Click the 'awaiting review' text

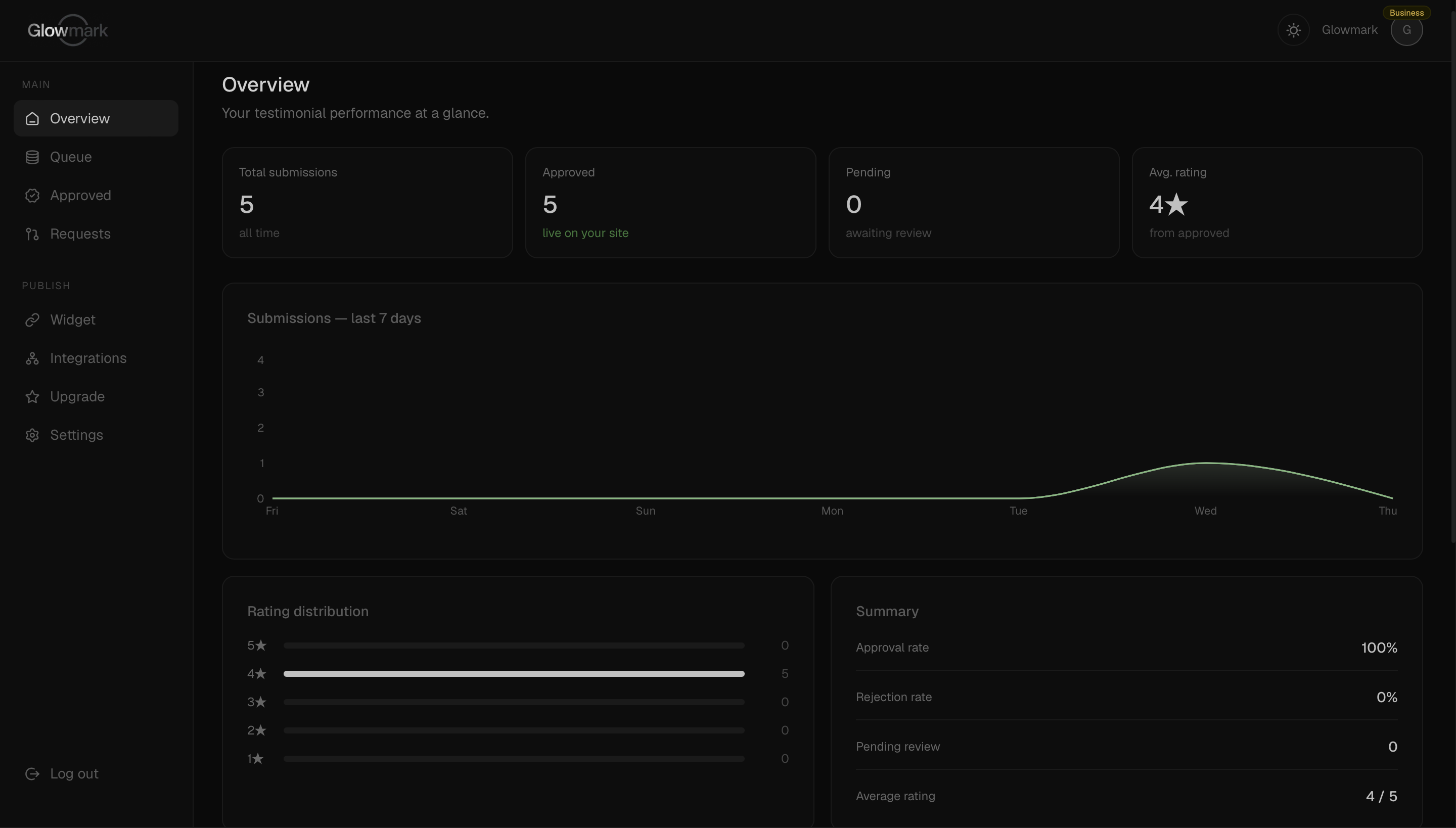(x=888, y=233)
